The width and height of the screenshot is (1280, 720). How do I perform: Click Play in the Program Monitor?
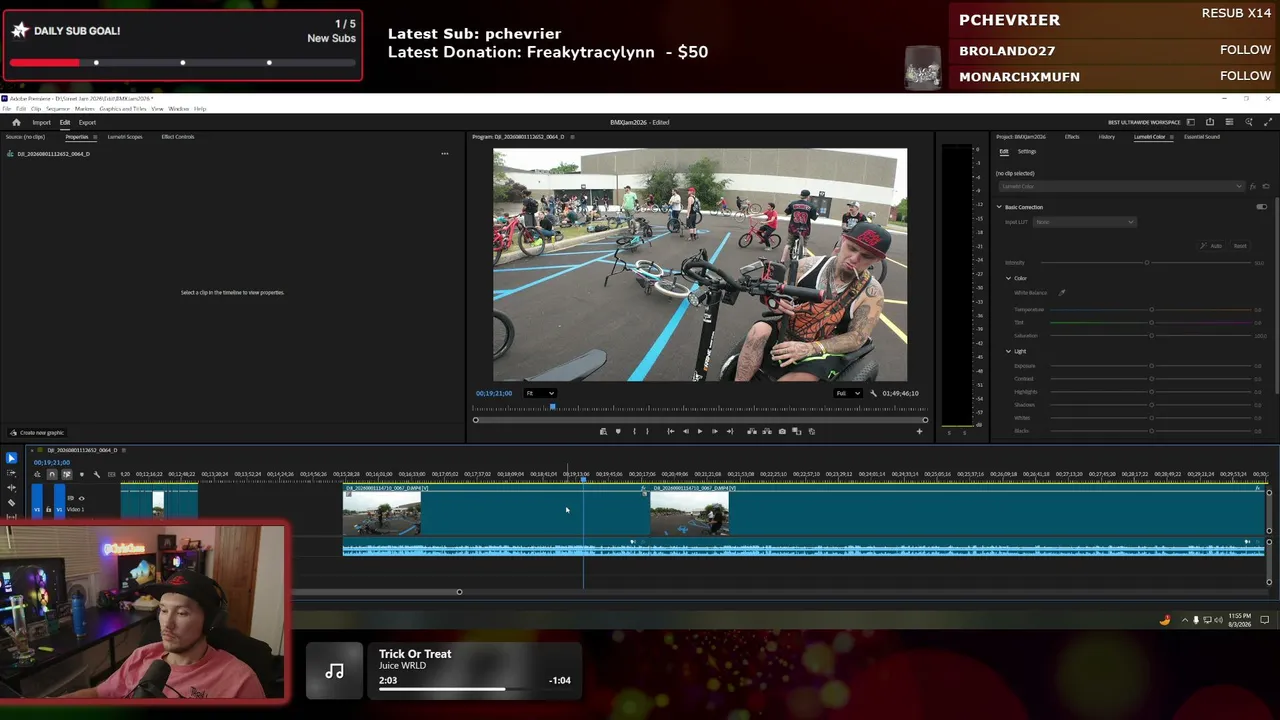[699, 431]
